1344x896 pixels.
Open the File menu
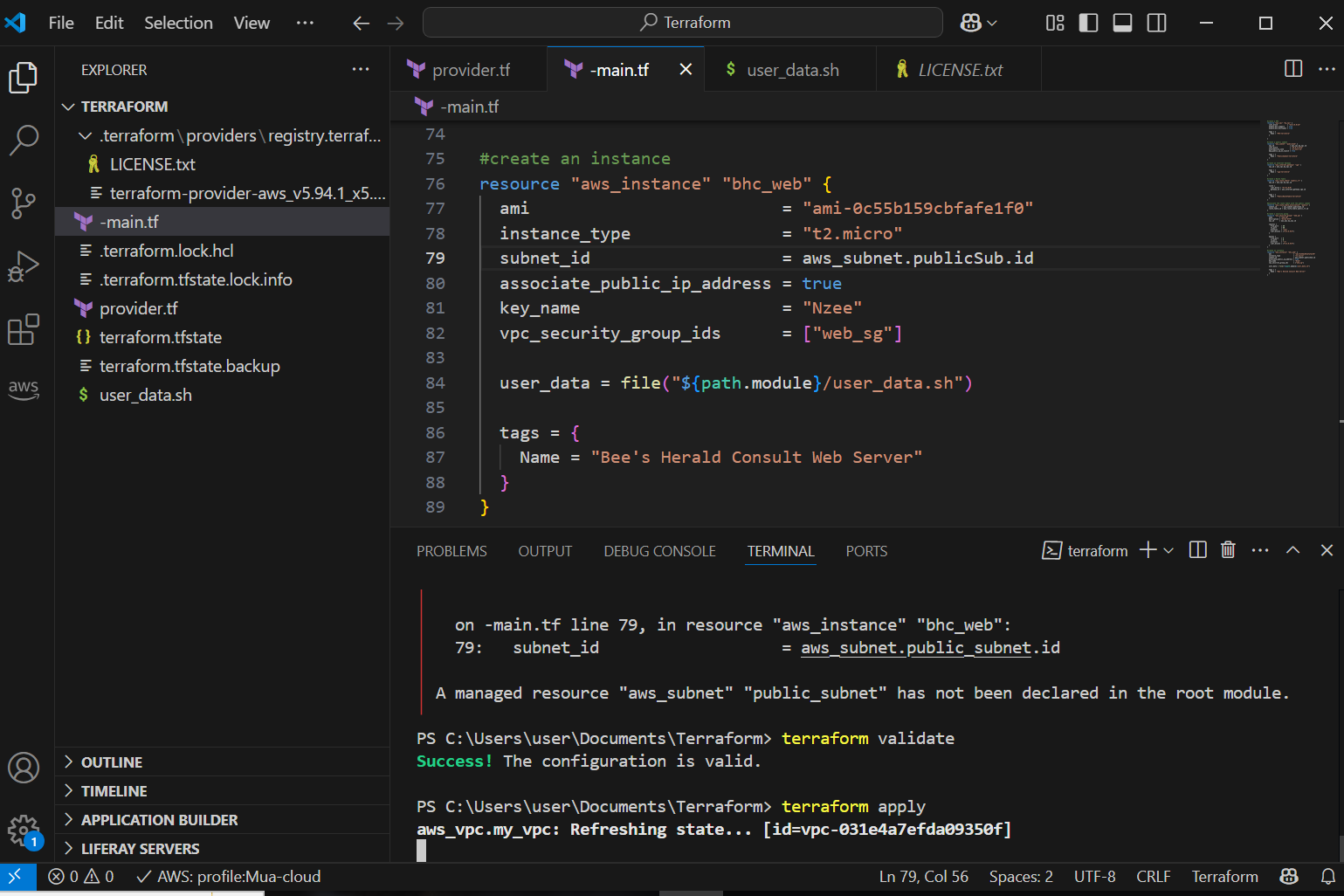click(61, 23)
